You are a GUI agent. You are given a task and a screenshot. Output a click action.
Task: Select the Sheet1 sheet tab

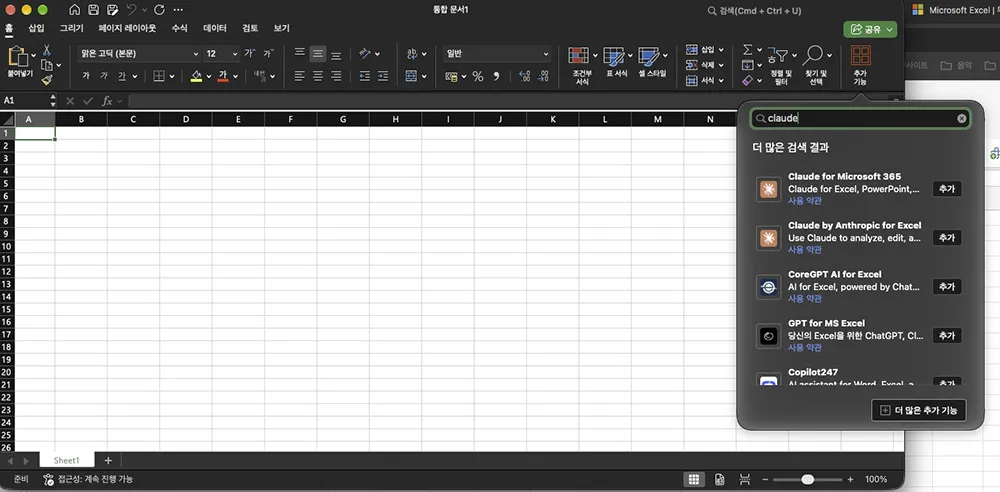tap(67, 460)
